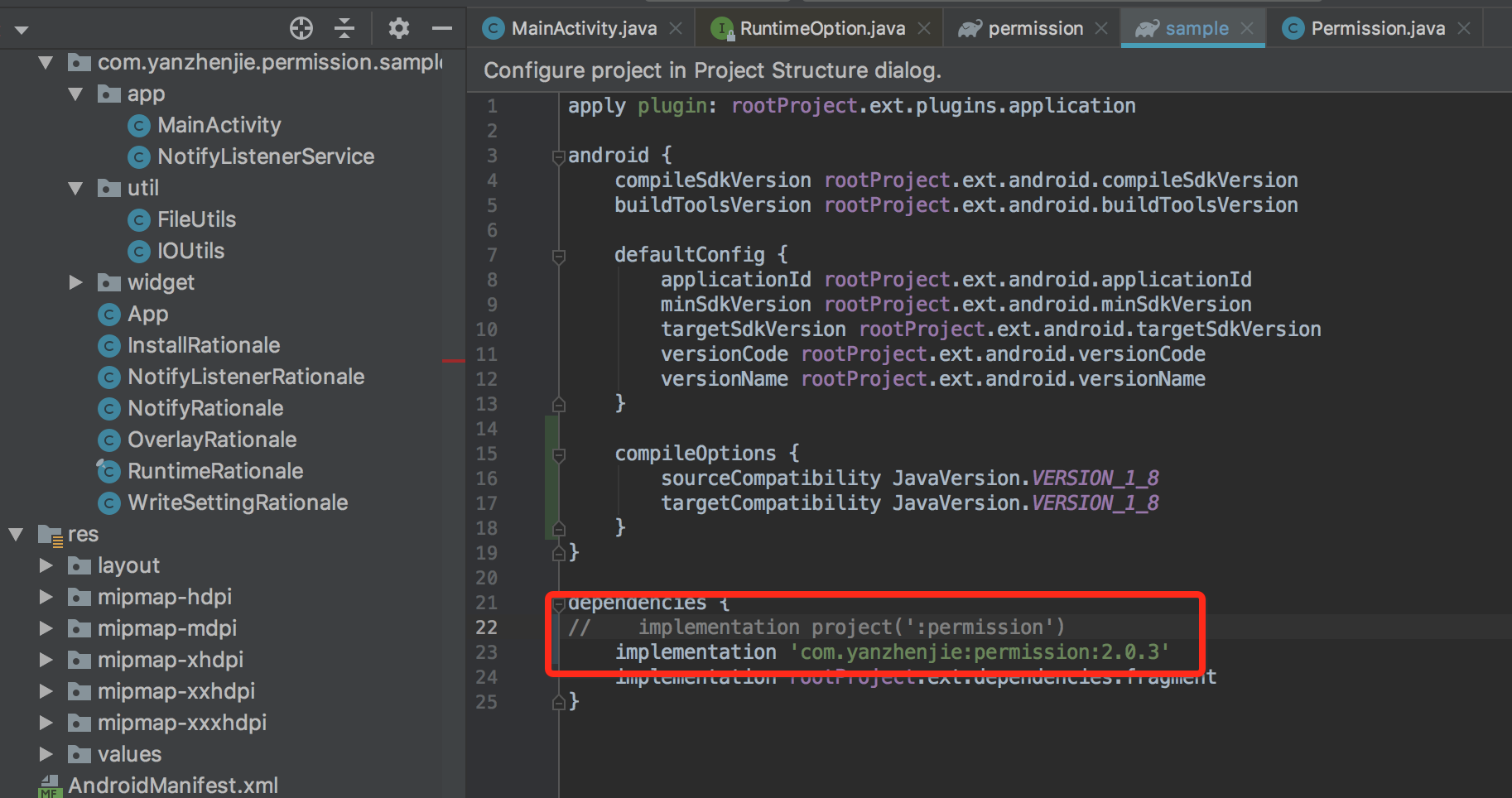Click line number 22 in gutter
Screen dimensions: 1512x798
coord(487,627)
